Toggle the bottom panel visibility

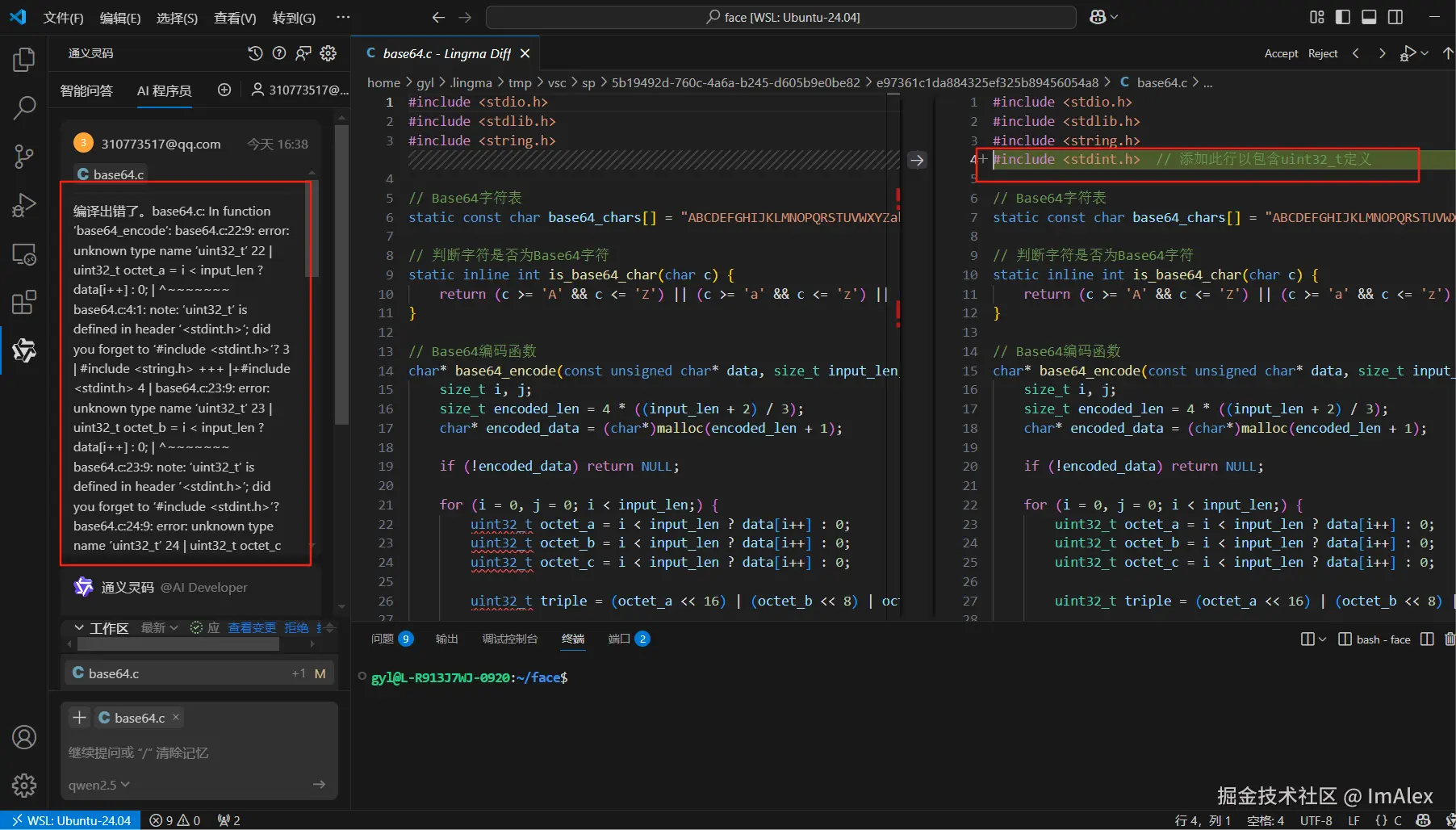click(1369, 17)
